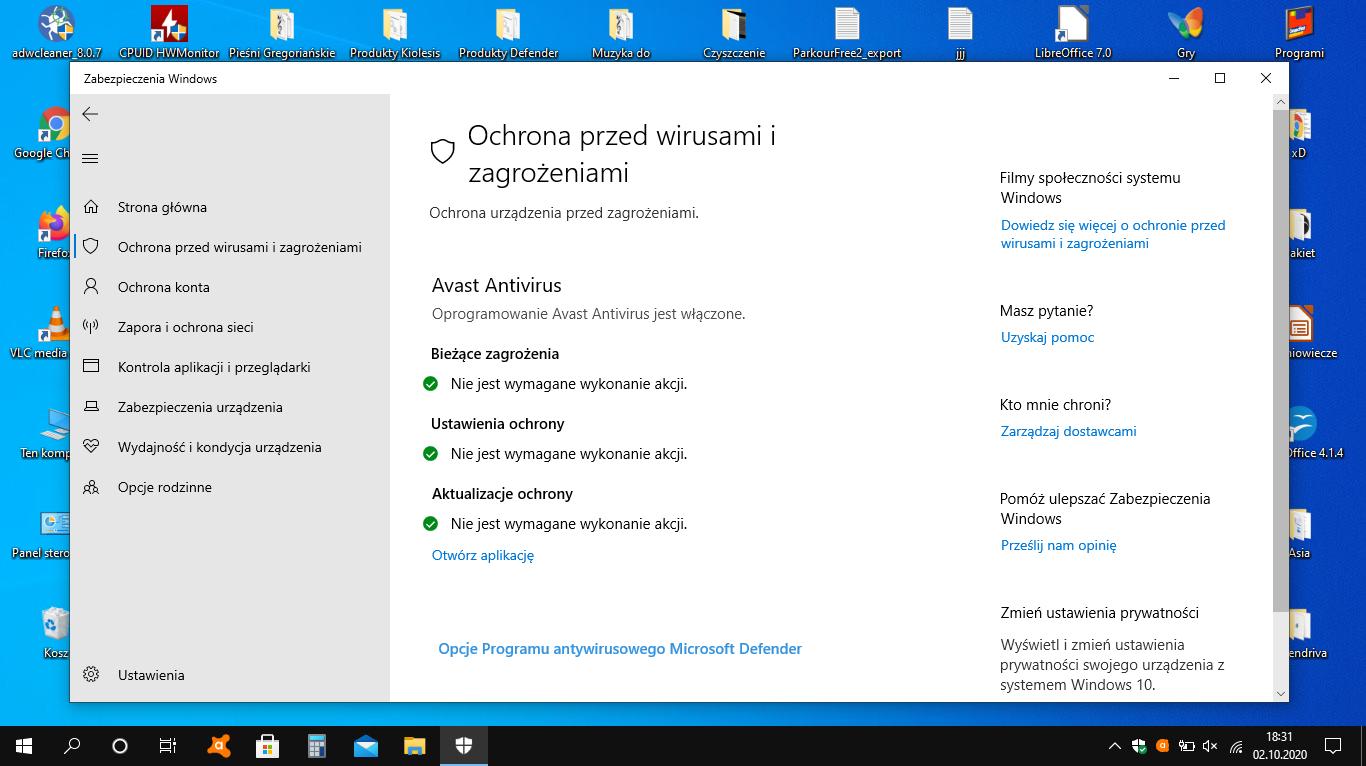Click the window icon beside Kontrola aplikacji
Image resolution: width=1366 pixels, height=766 pixels.
(x=91, y=367)
